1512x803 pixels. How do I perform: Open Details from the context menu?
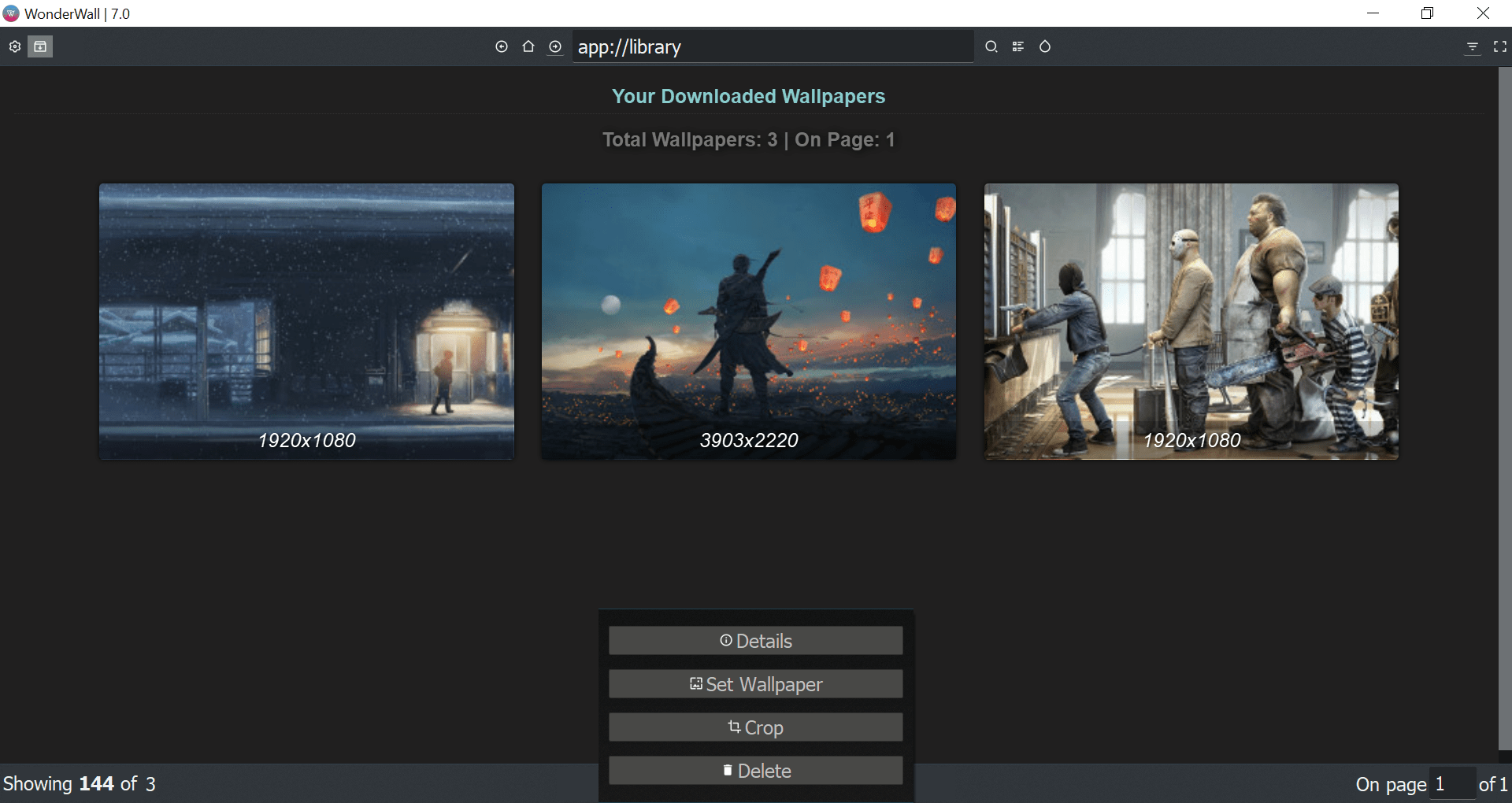coord(755,640)
